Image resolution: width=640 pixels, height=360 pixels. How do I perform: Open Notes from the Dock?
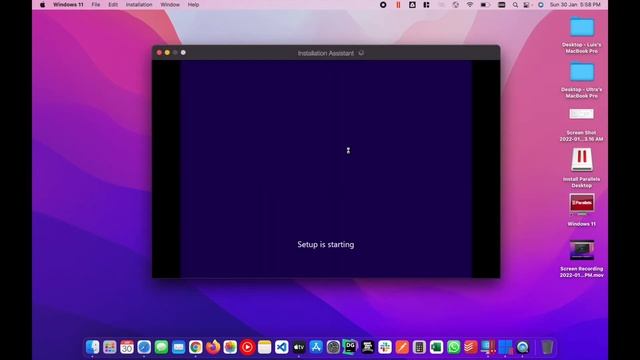(264, 347)
